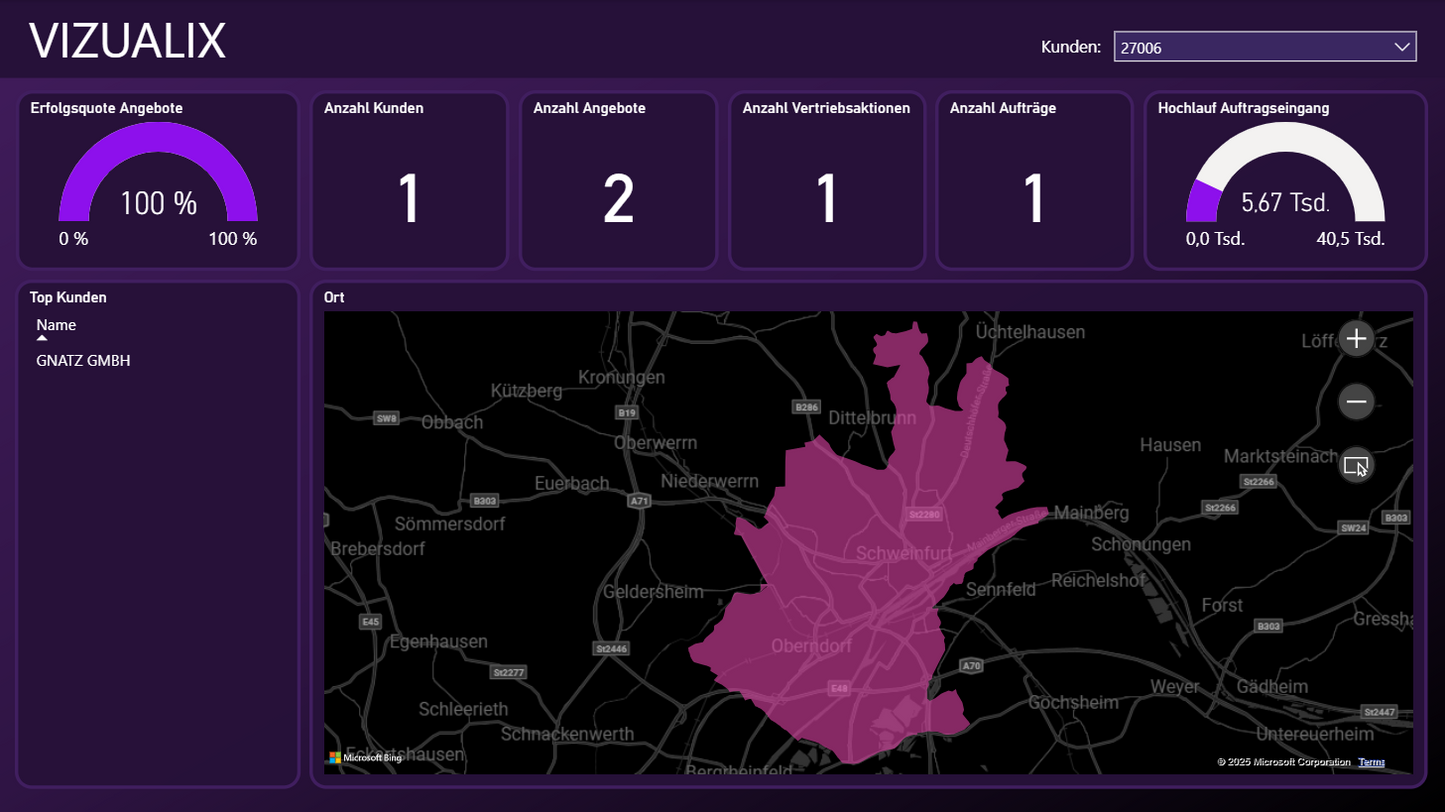Click the VIZUALIX title
The width and height of the screenshot is (1445, 812).
(127, 41)
